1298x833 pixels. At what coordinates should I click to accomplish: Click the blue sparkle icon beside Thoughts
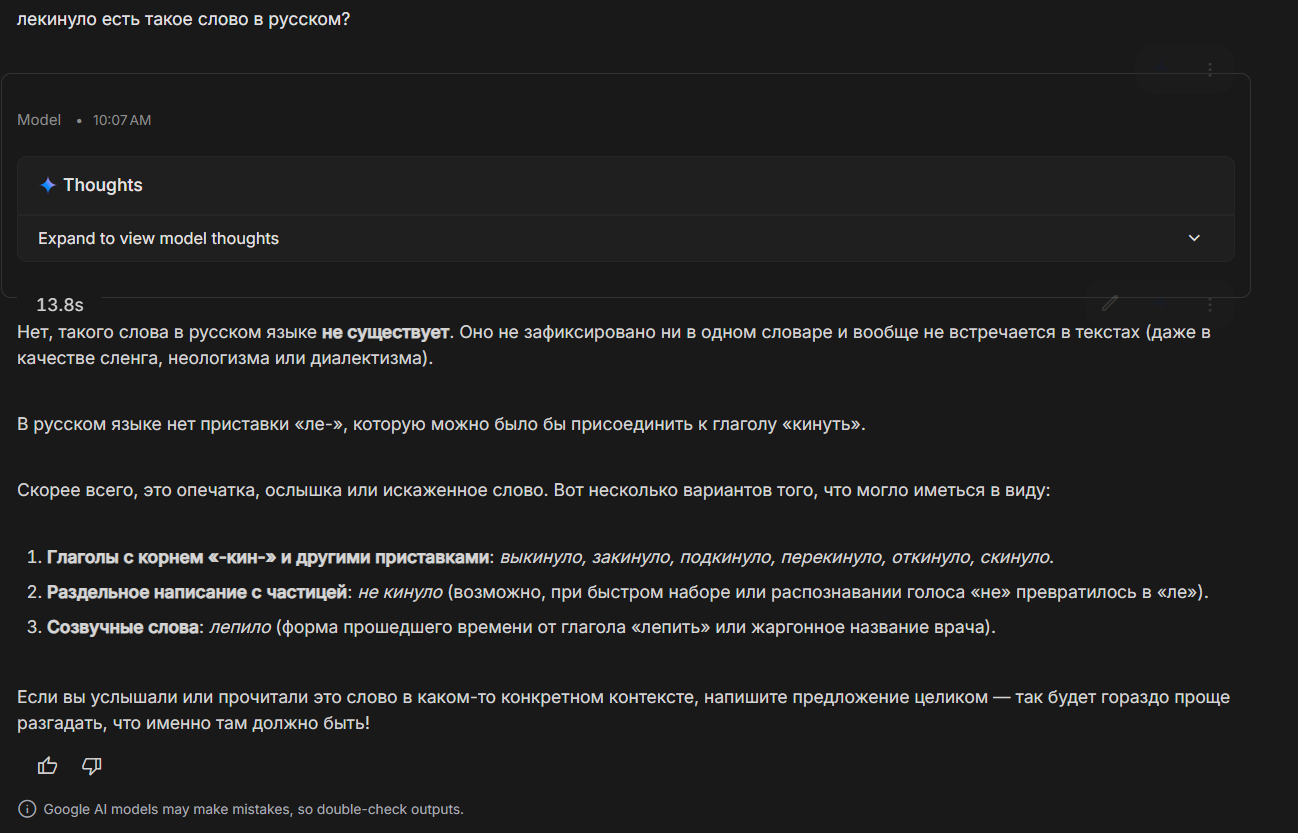coord(47,185)
